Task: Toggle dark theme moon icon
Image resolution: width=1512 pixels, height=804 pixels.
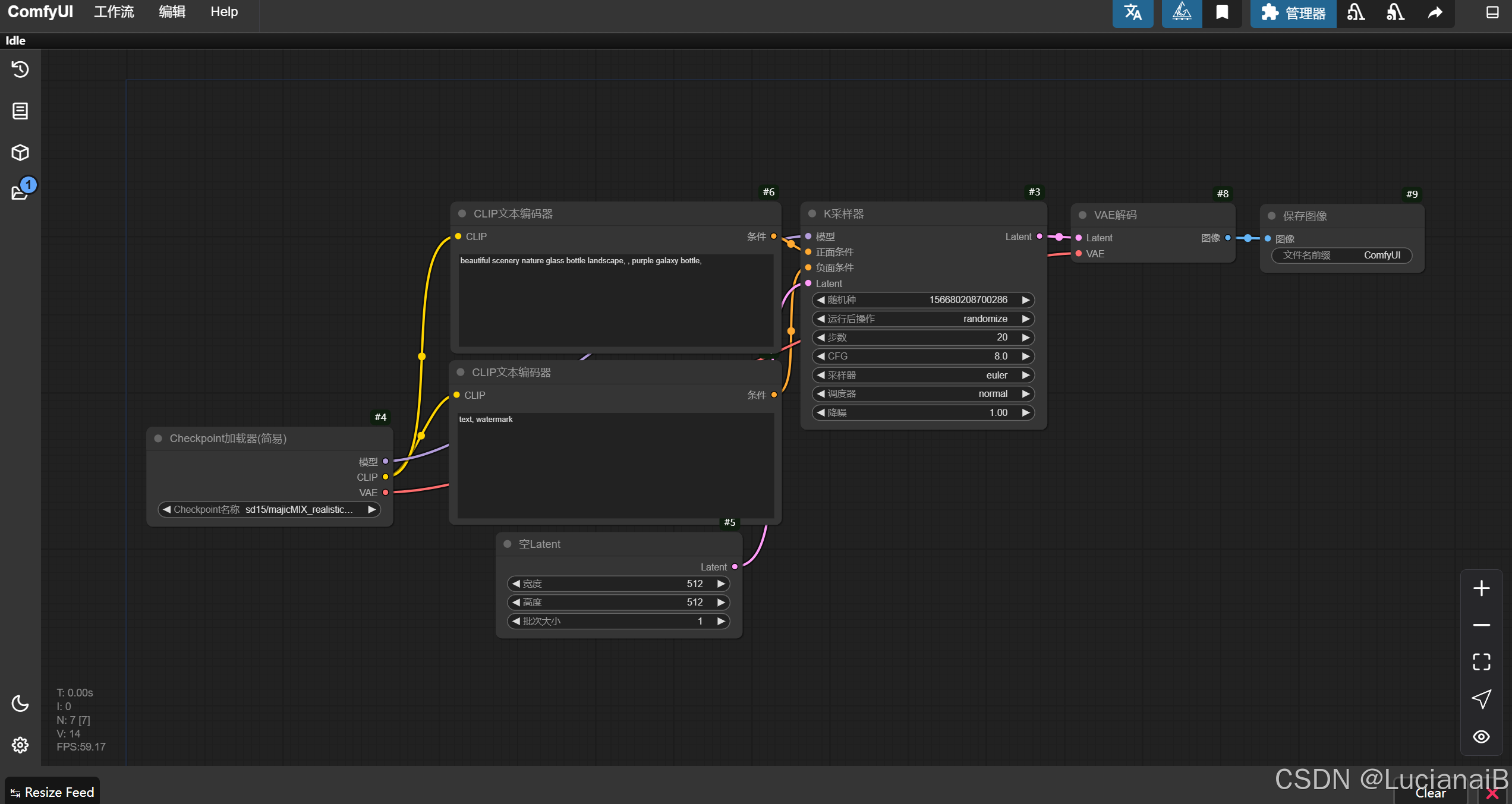Action: [20, 704]
